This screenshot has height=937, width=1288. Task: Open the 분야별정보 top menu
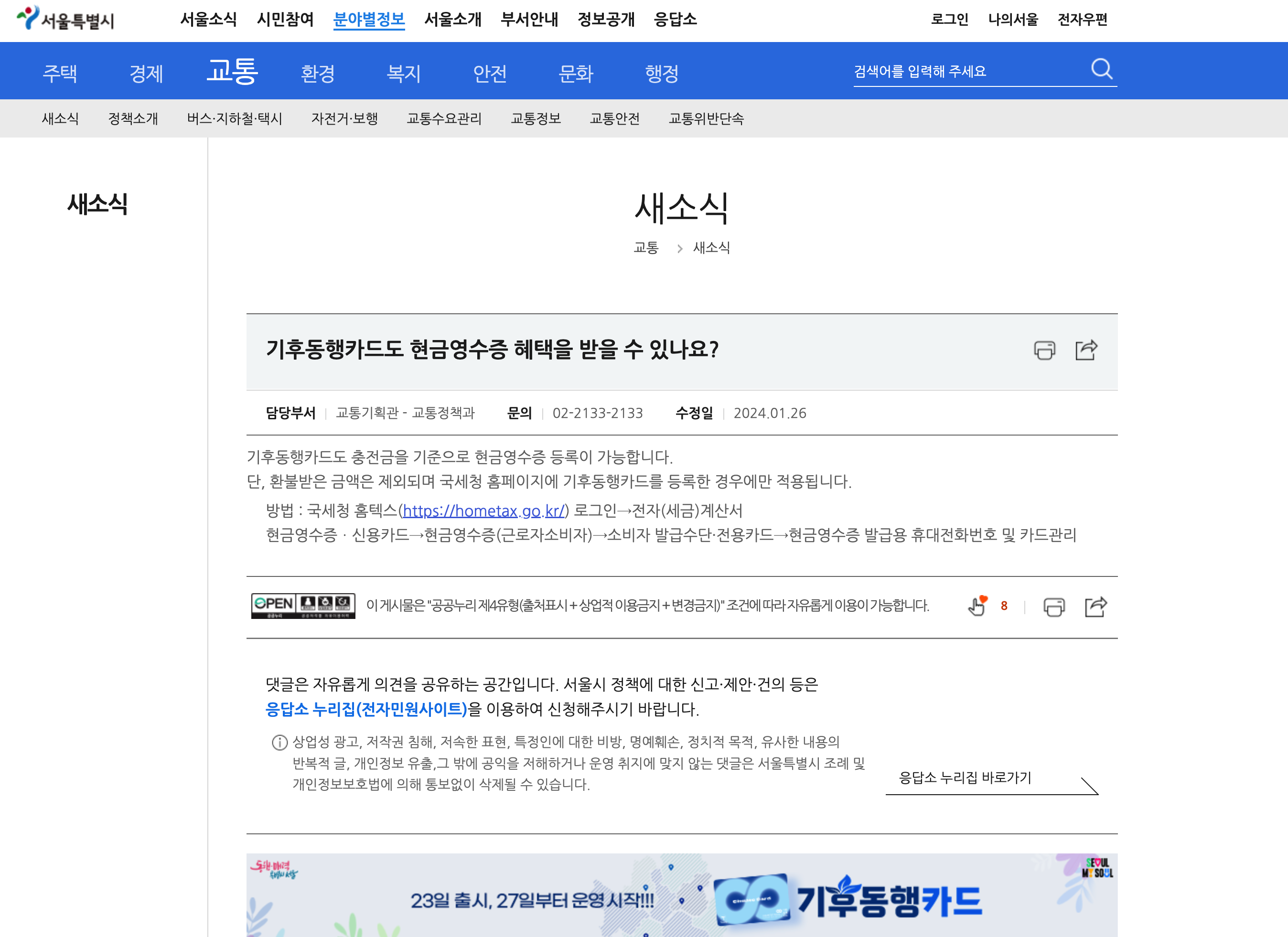point(368,20)
